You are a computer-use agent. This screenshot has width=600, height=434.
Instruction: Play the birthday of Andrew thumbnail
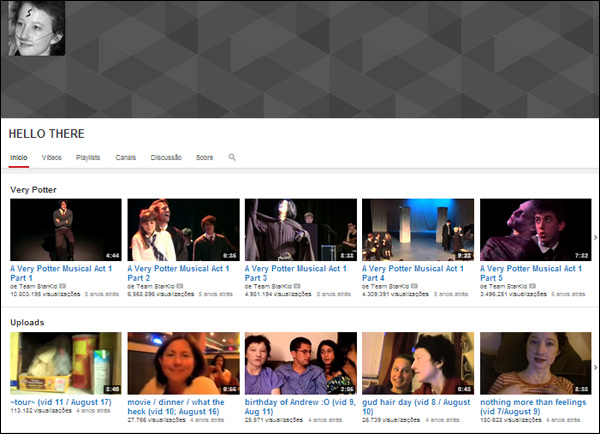[301, 363]
